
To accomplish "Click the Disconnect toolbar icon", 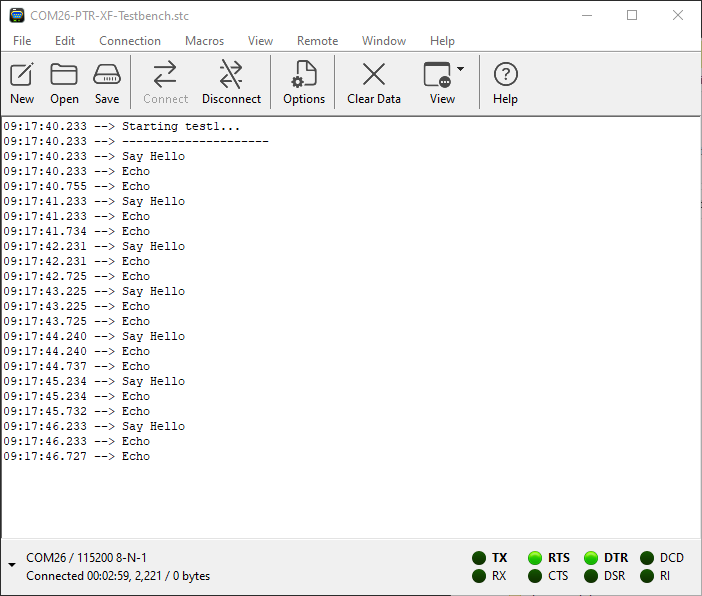I will tap(231, 75).
